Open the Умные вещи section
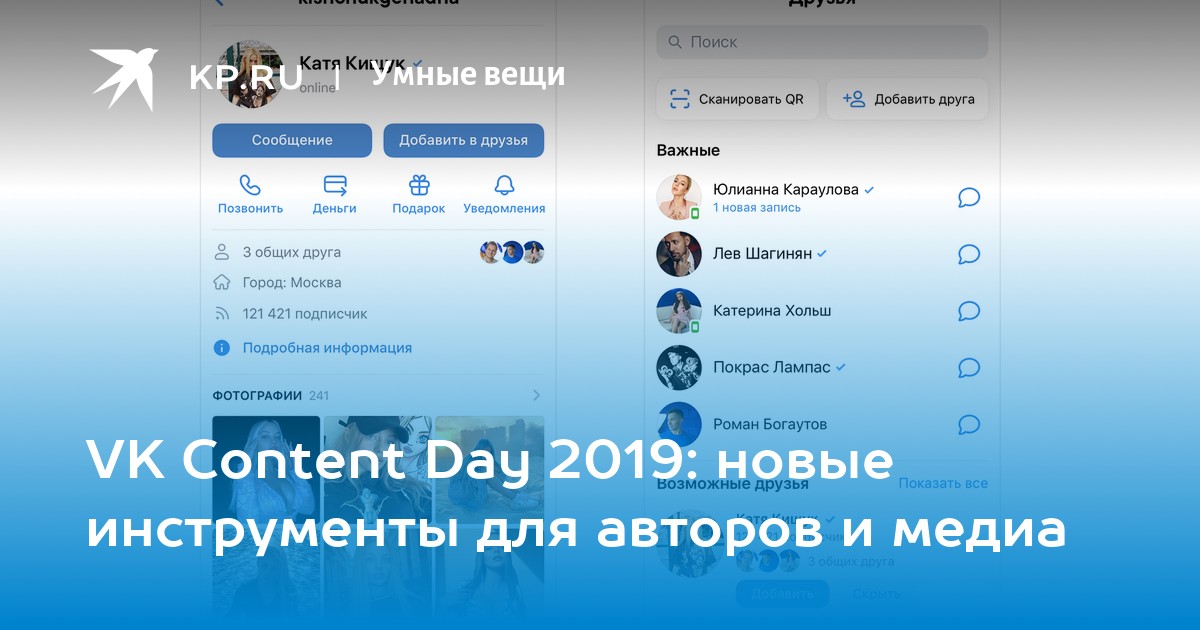 point(468,75)
